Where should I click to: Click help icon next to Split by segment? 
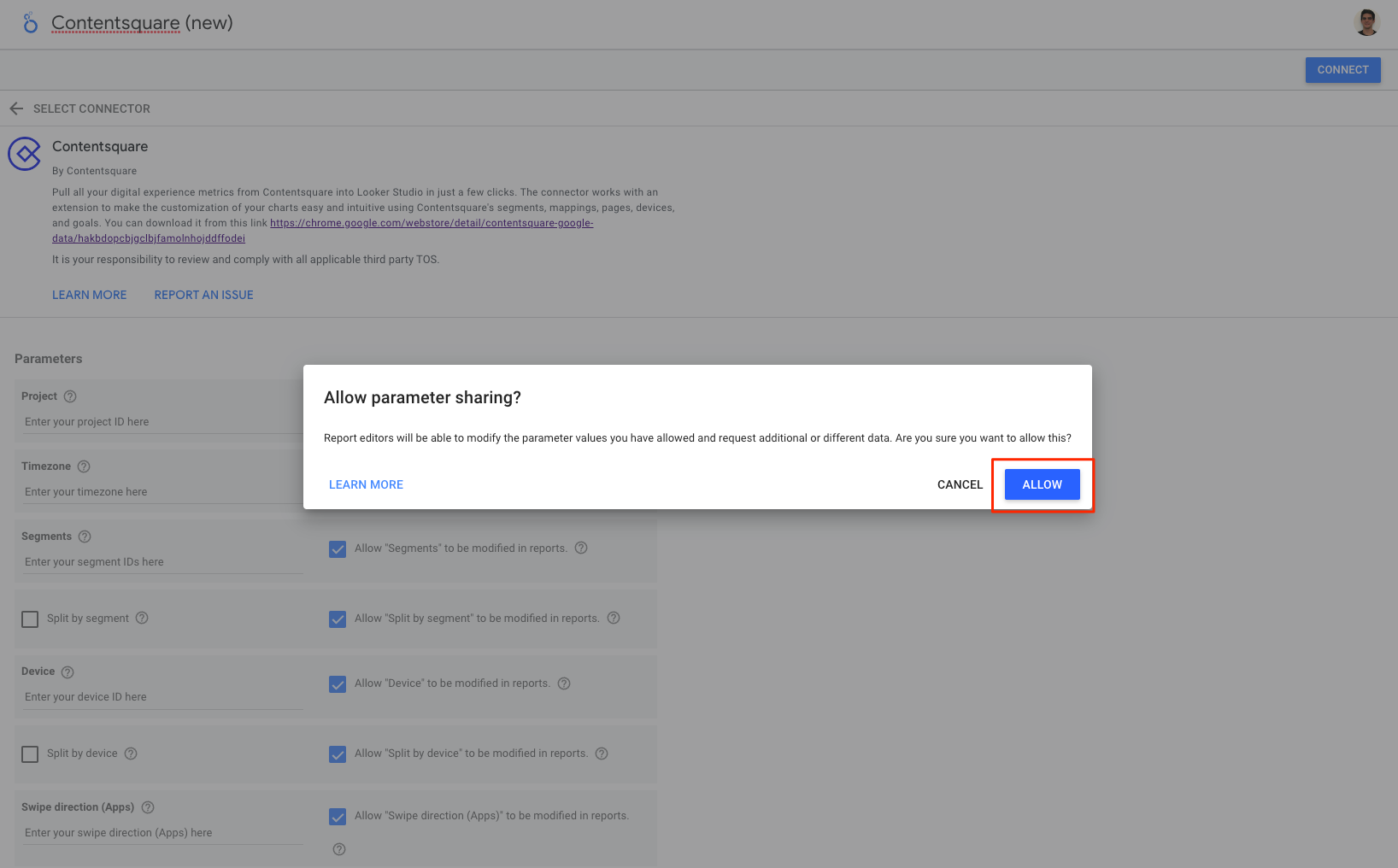pyautogui.click(x=142, y=618)
